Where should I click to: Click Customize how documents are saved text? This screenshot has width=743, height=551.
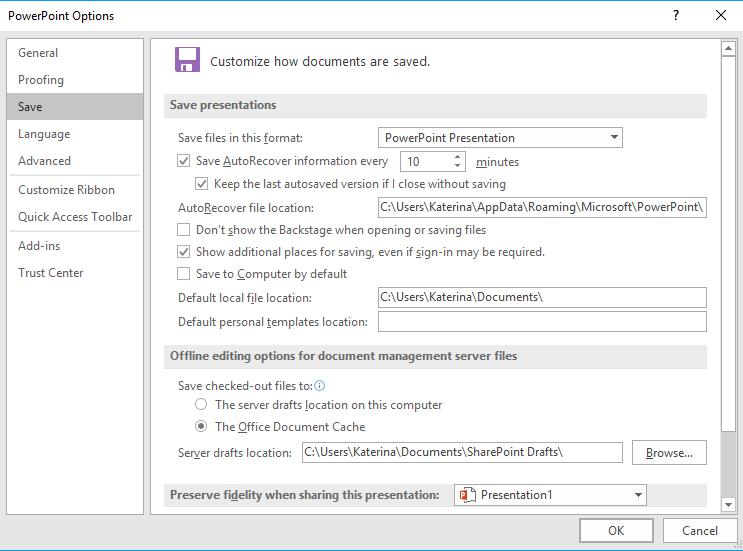click(320, 62)
